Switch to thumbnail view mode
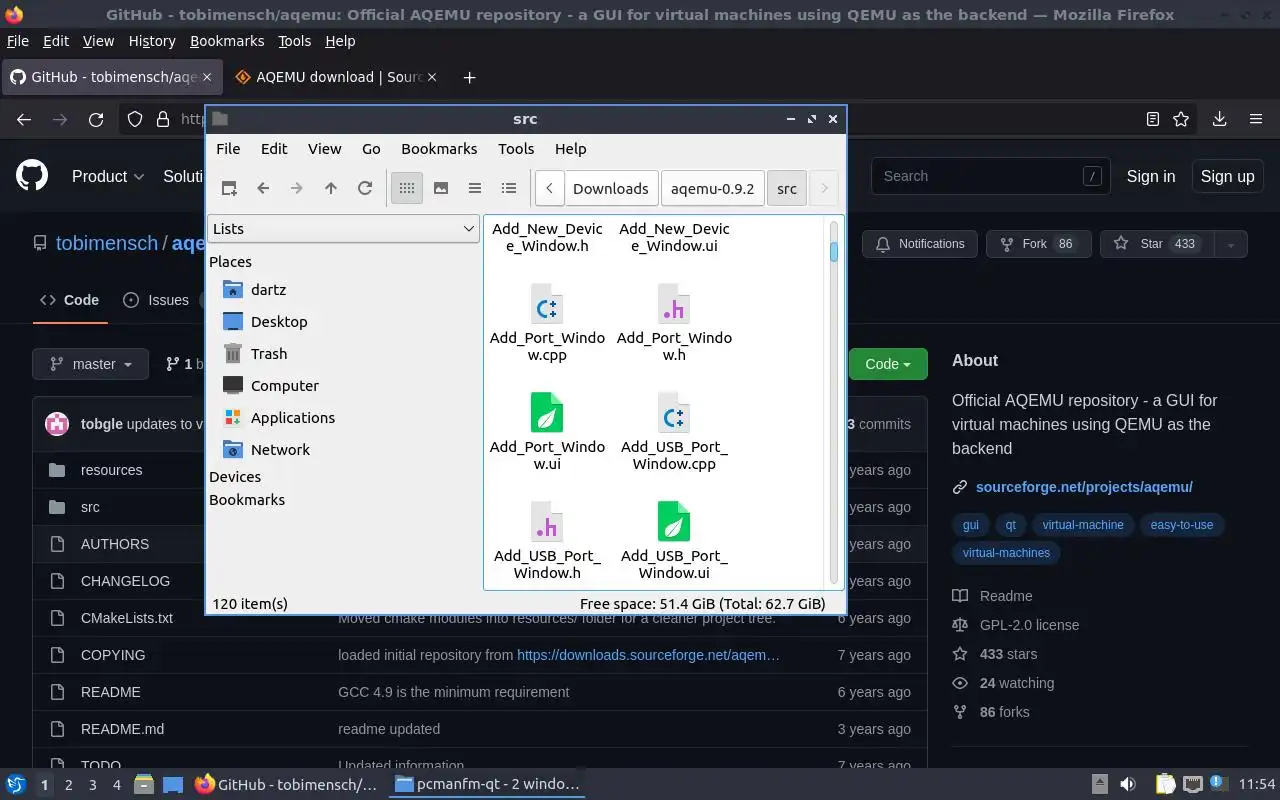This screenshot has height=800, width=1280. [x=441, y=188]
